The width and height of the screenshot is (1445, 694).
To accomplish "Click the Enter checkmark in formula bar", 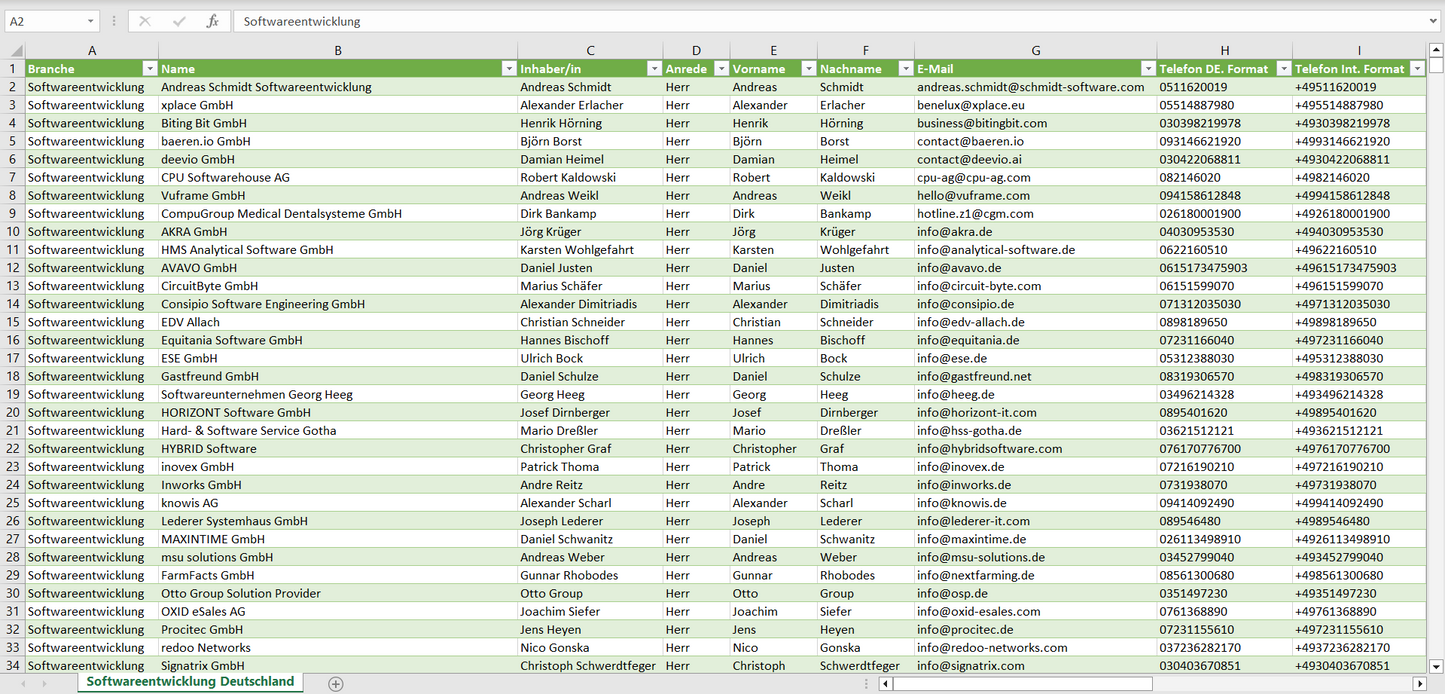I will (179, 21).
